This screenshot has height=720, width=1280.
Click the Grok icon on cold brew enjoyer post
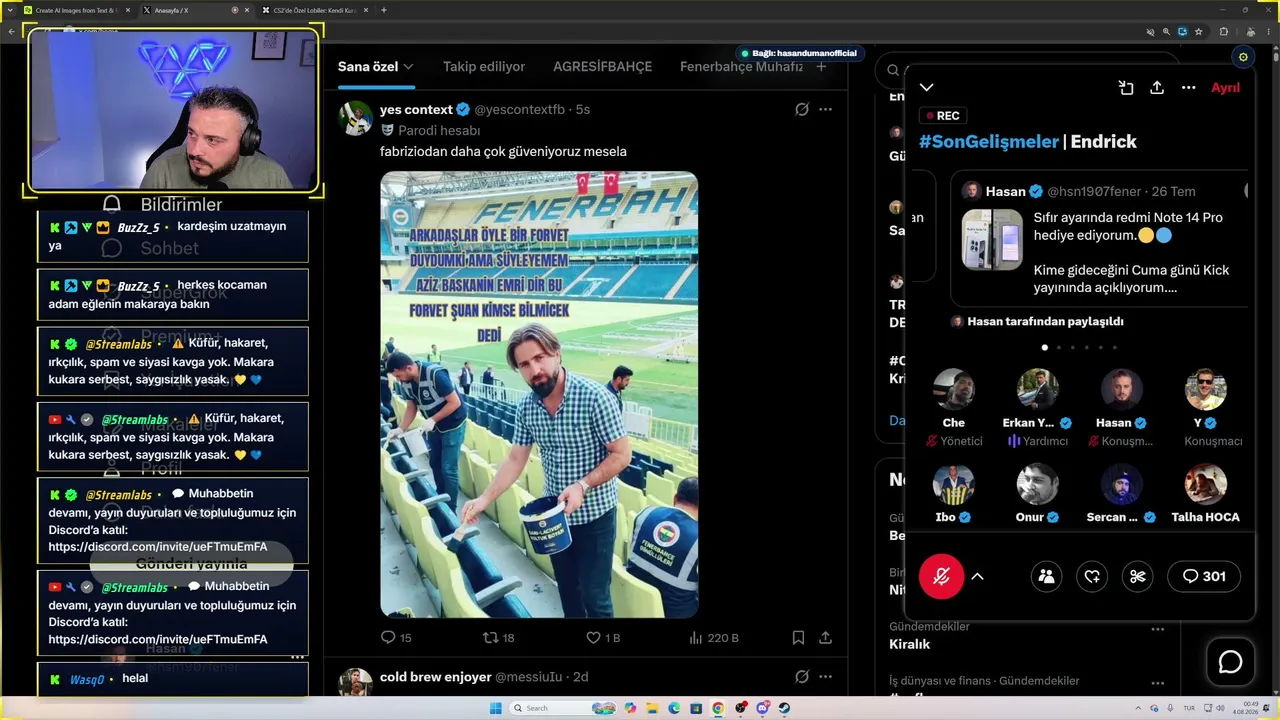click(x=801, y=677)
